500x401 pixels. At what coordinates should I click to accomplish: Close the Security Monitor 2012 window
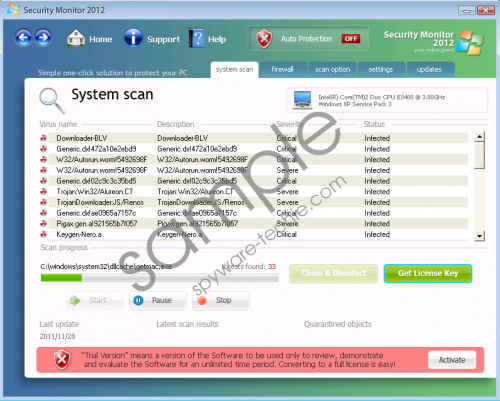tap(486, 10)
